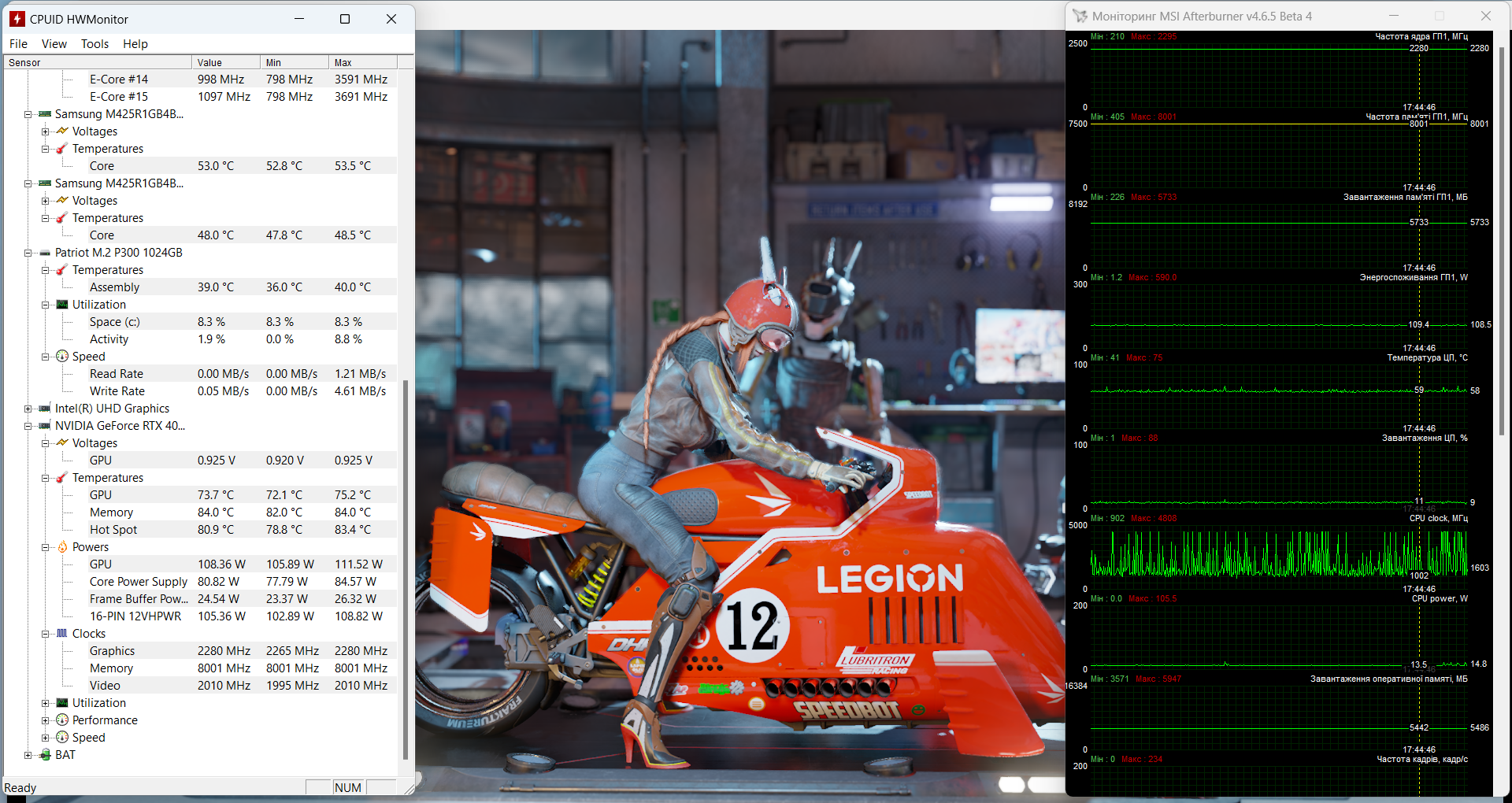Expand the BAT node
This screenshot has height=803, width=1512.
pos(28,755)
